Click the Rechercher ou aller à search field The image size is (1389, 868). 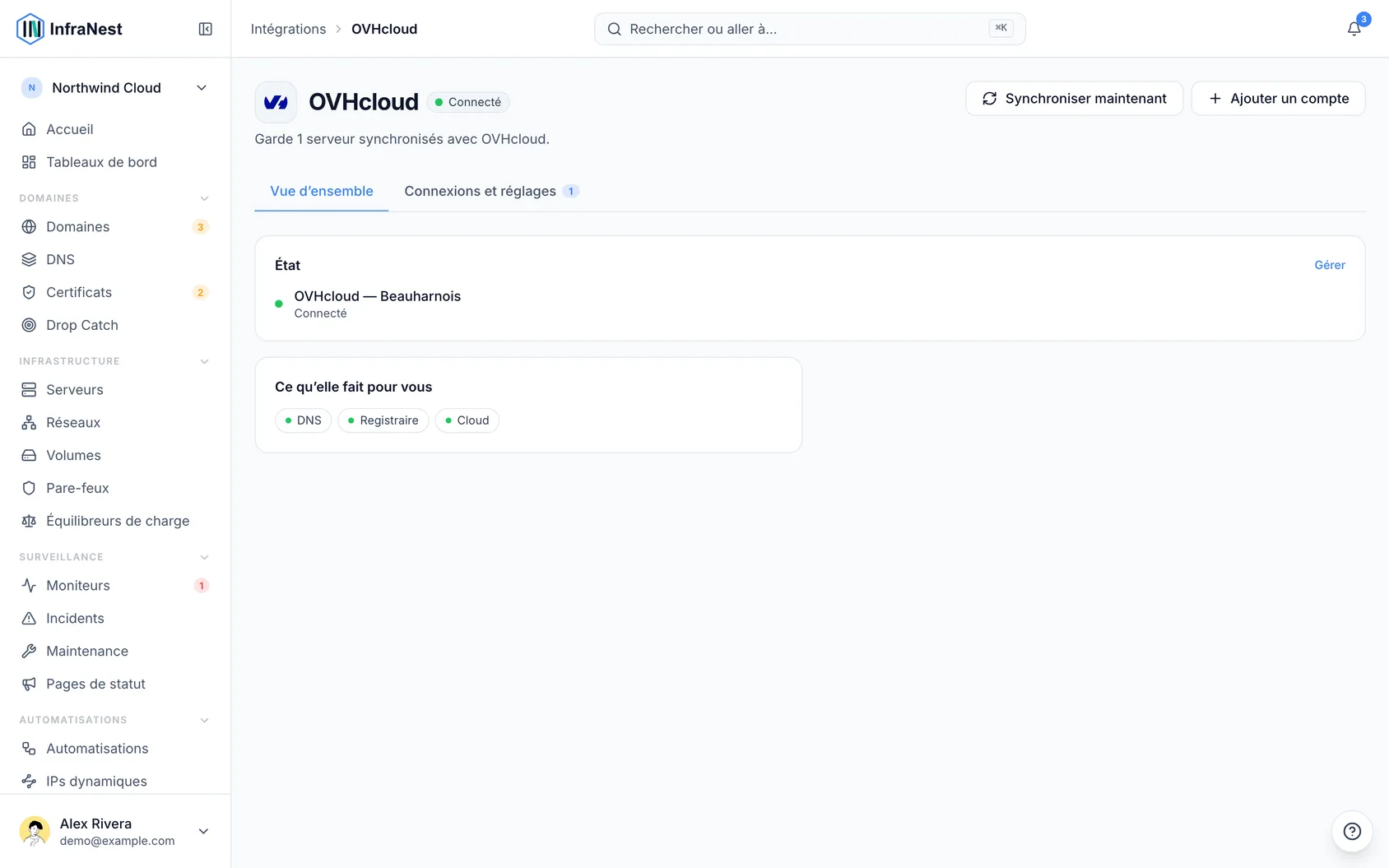pos(810,29)
